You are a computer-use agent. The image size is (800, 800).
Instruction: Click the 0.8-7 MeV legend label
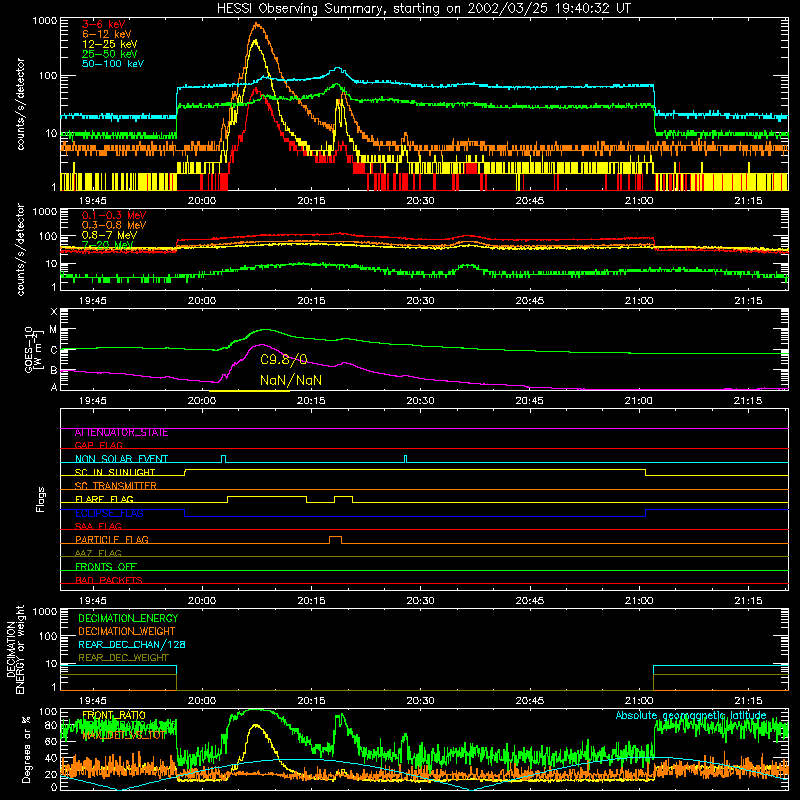point(110,235)
